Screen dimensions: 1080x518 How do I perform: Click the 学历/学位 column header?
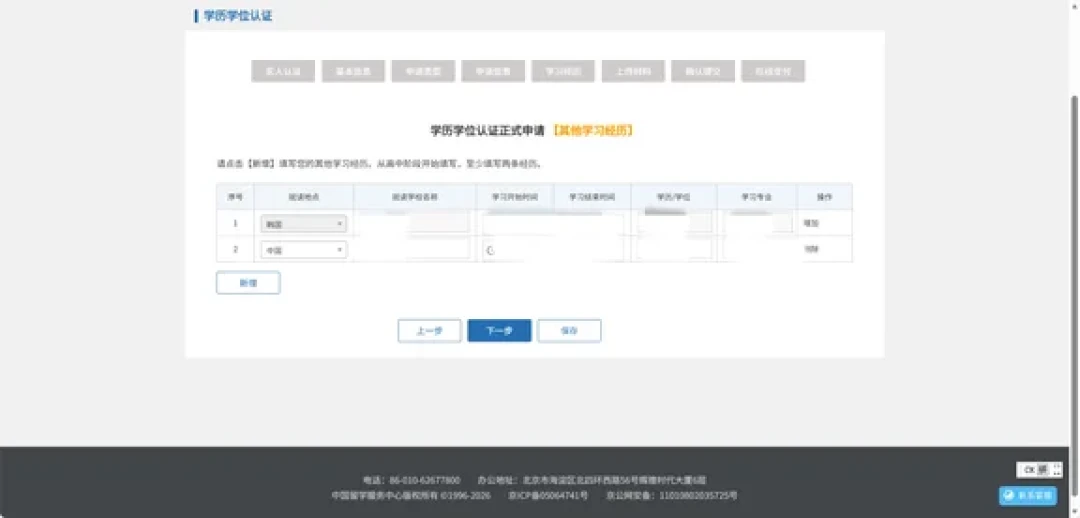pos(674,196)
